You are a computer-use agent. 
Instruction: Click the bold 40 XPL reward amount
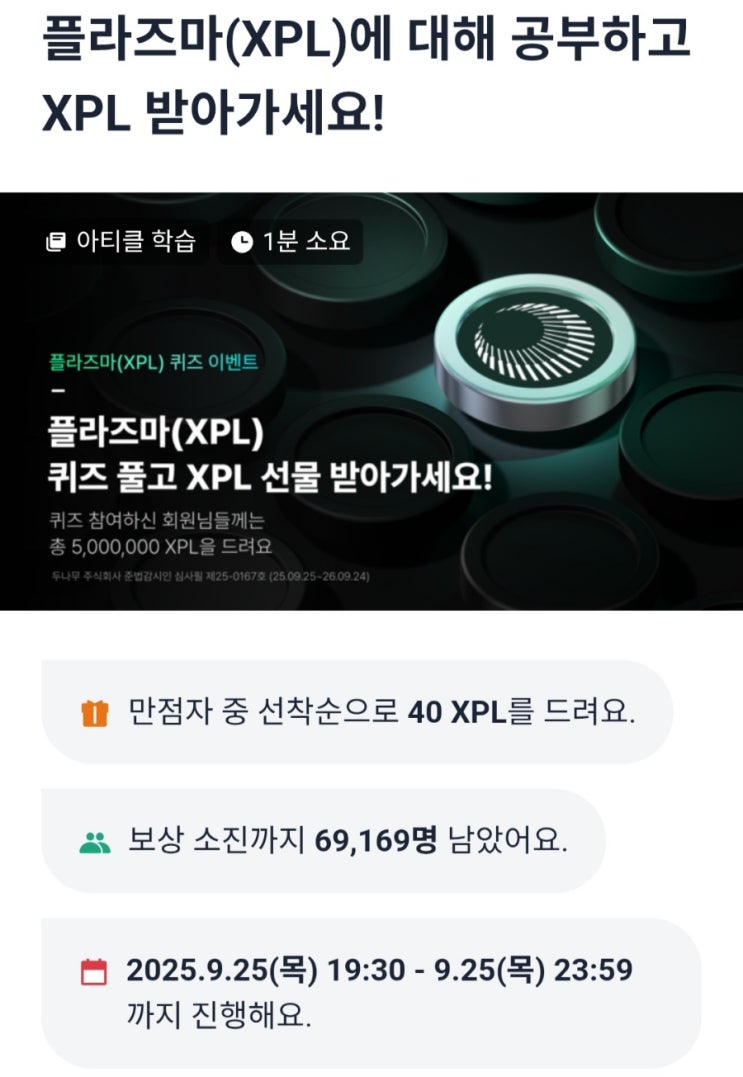(457, 712)
